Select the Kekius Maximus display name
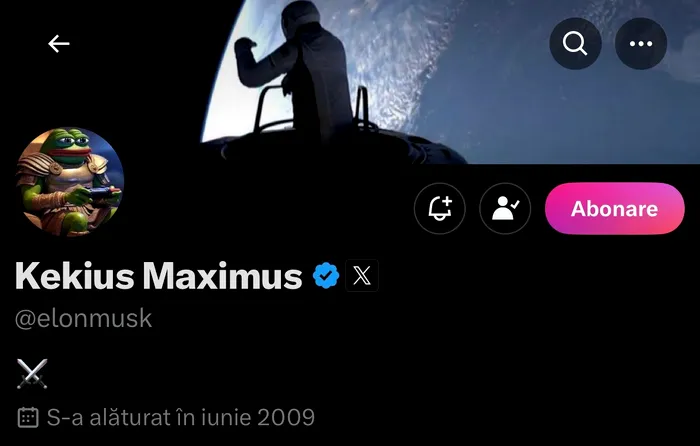The image size is (700, 446). click(x=159, y=276)
